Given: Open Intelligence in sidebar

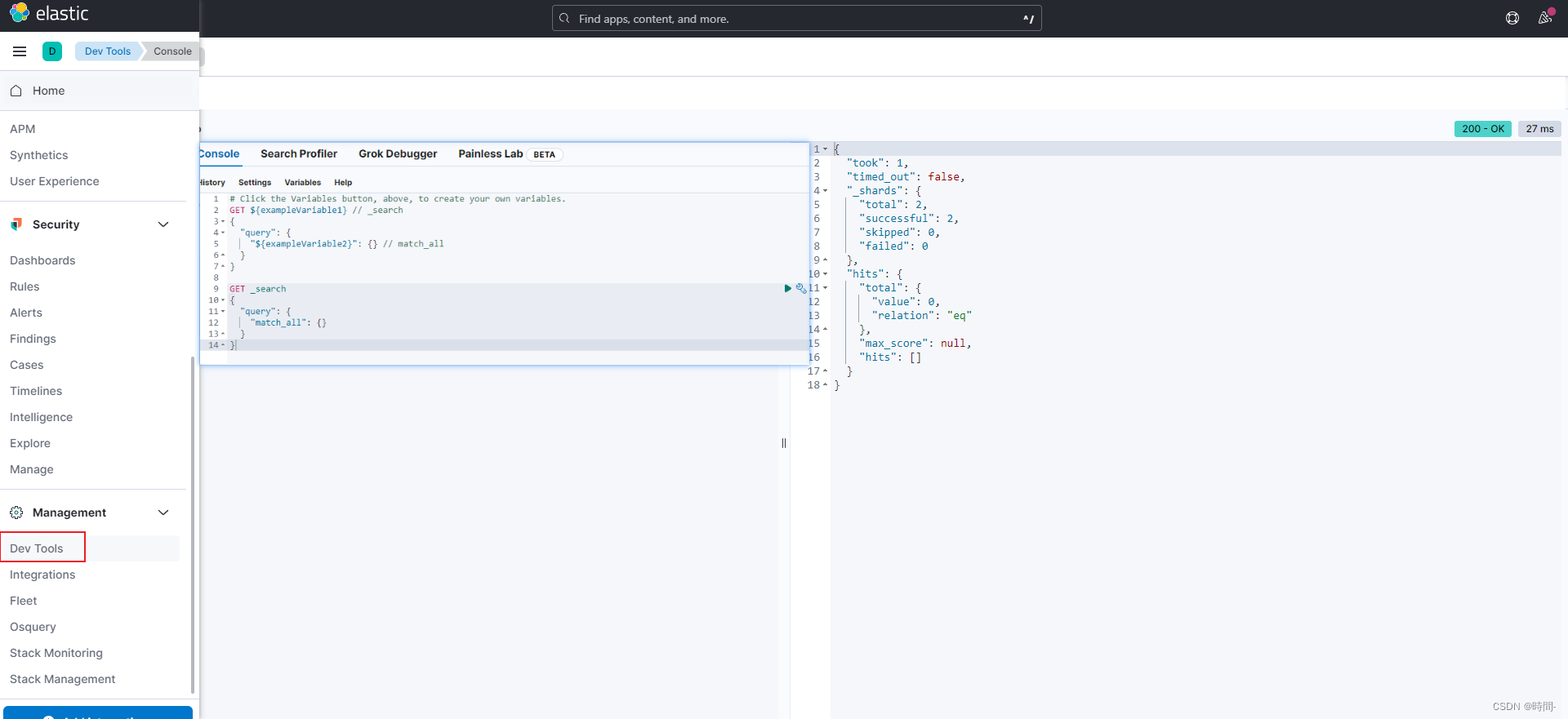Looking at the screenshot, I should coord(41,417).
